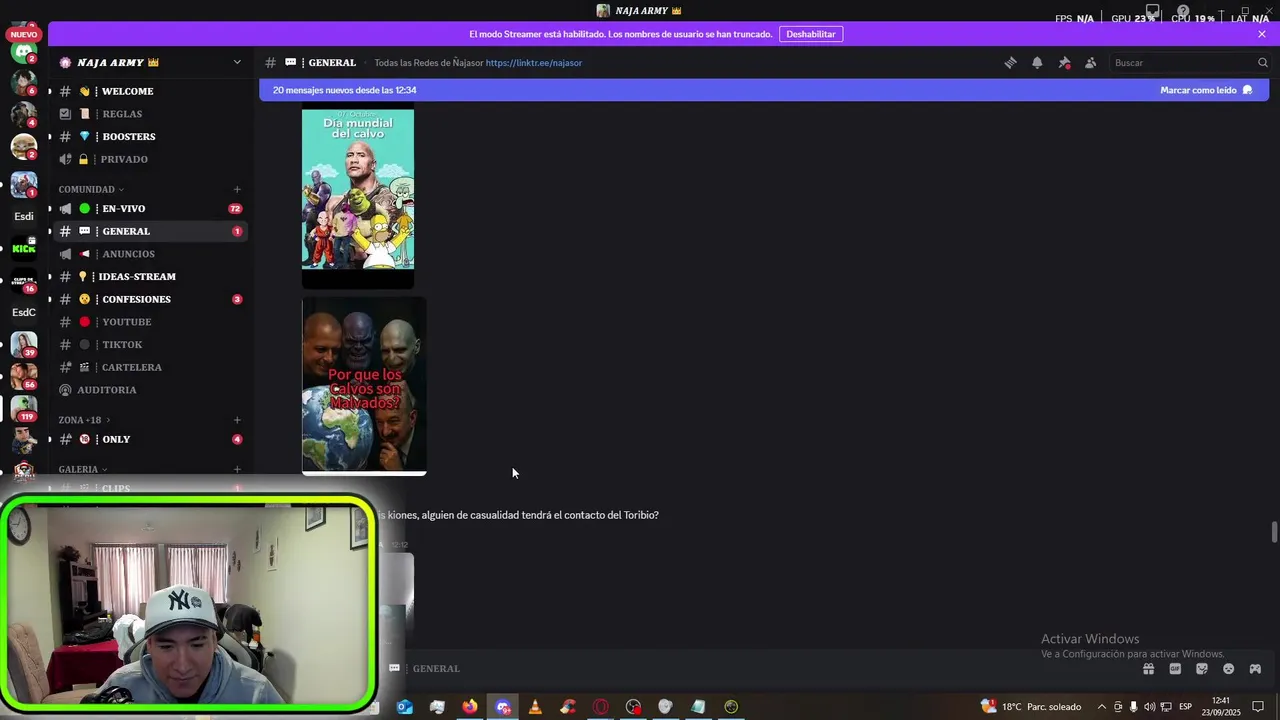
Task: Open Firefox from the taskbar
Action: point(470,707)
